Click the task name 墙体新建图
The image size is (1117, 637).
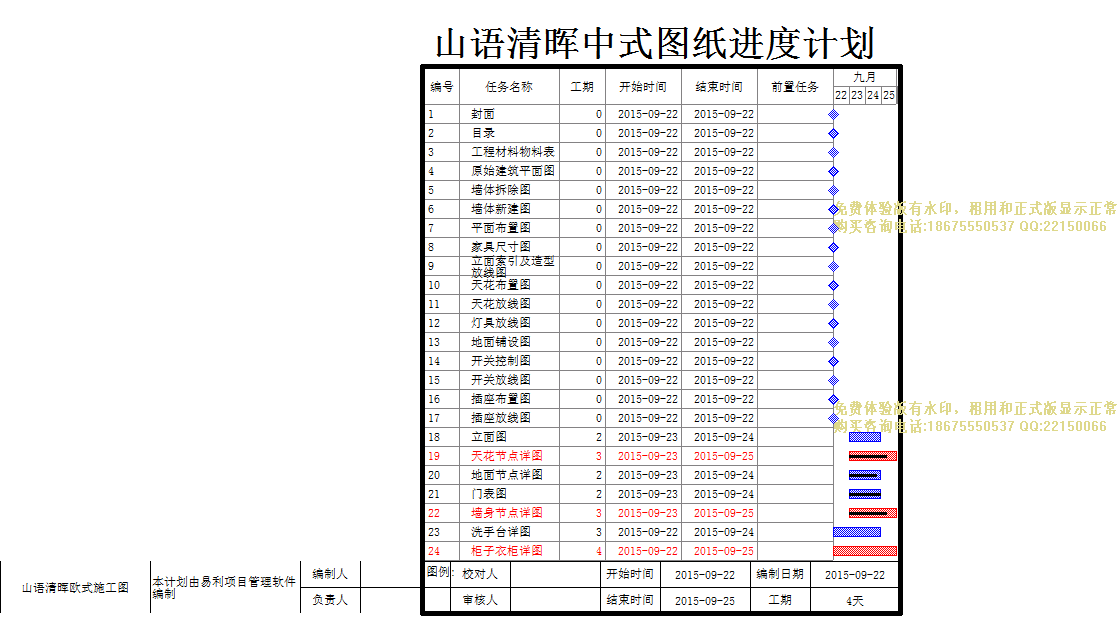(x=501, y=209)
